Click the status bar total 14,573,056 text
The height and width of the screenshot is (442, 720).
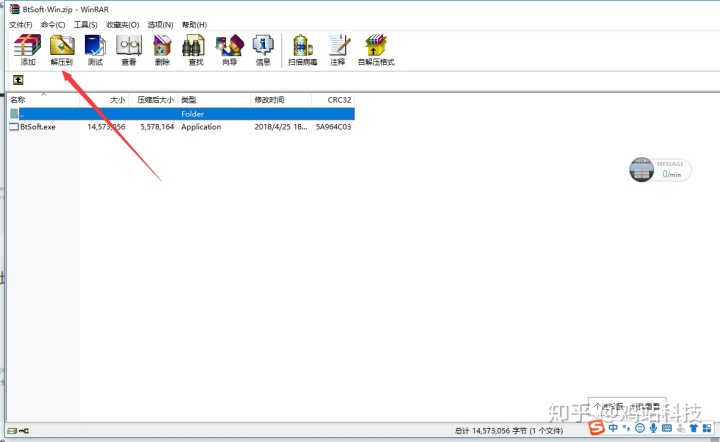click(x=509, y=431)
